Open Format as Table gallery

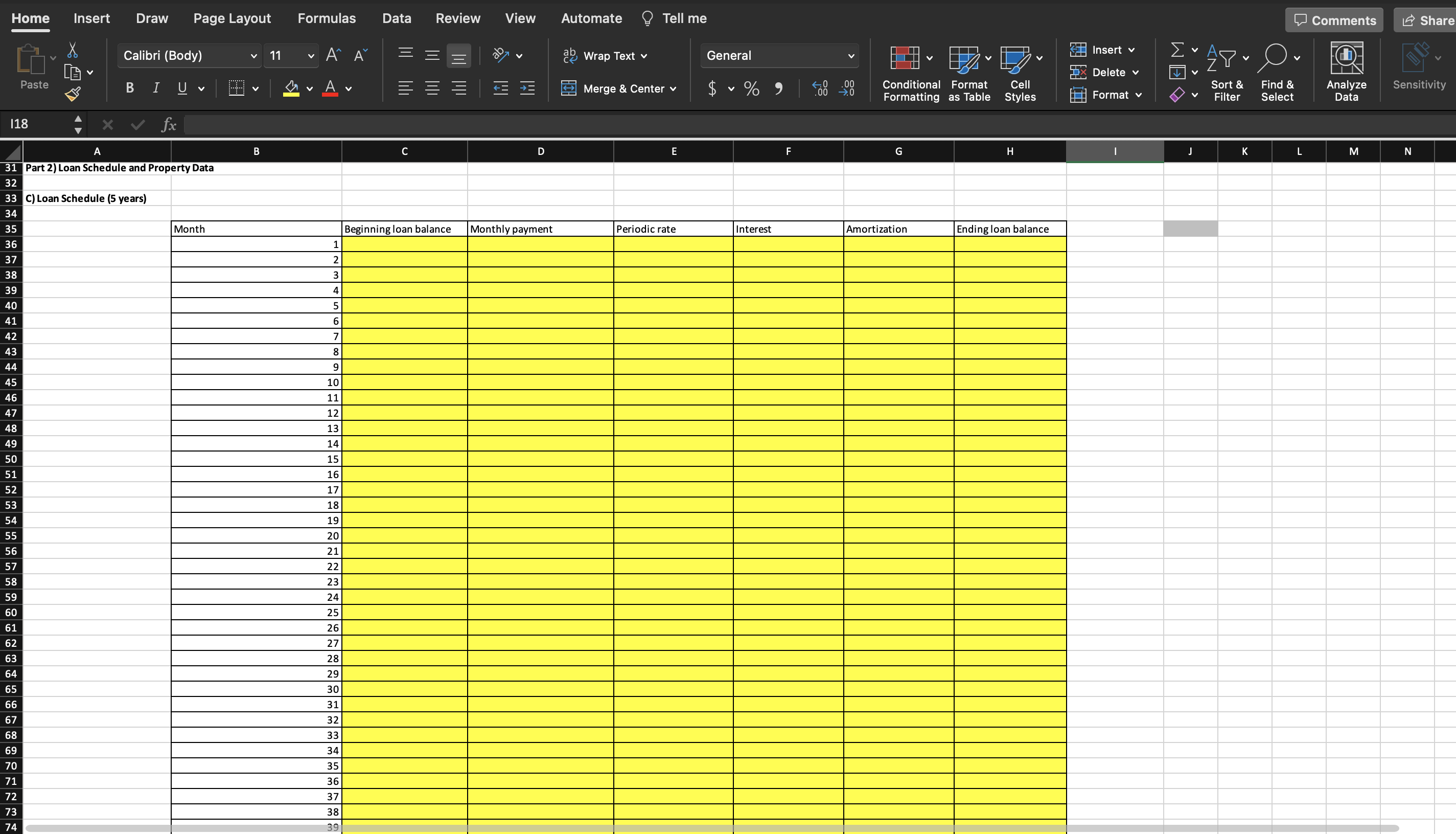click(969, 73)
